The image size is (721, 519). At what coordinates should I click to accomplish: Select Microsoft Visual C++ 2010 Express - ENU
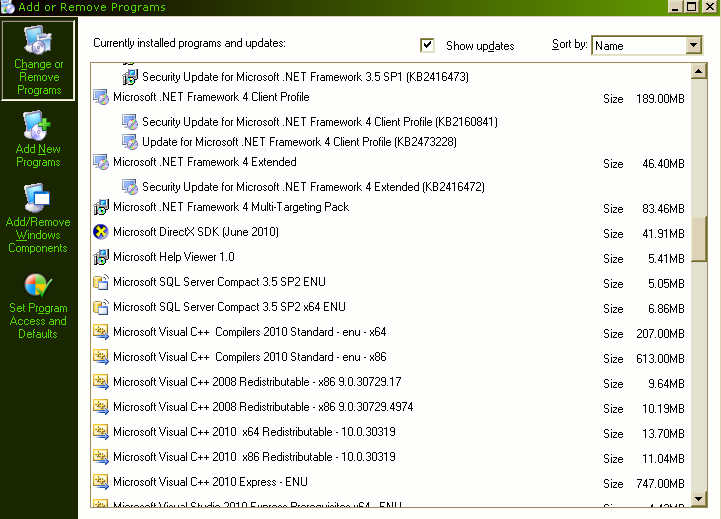point(210,482)
